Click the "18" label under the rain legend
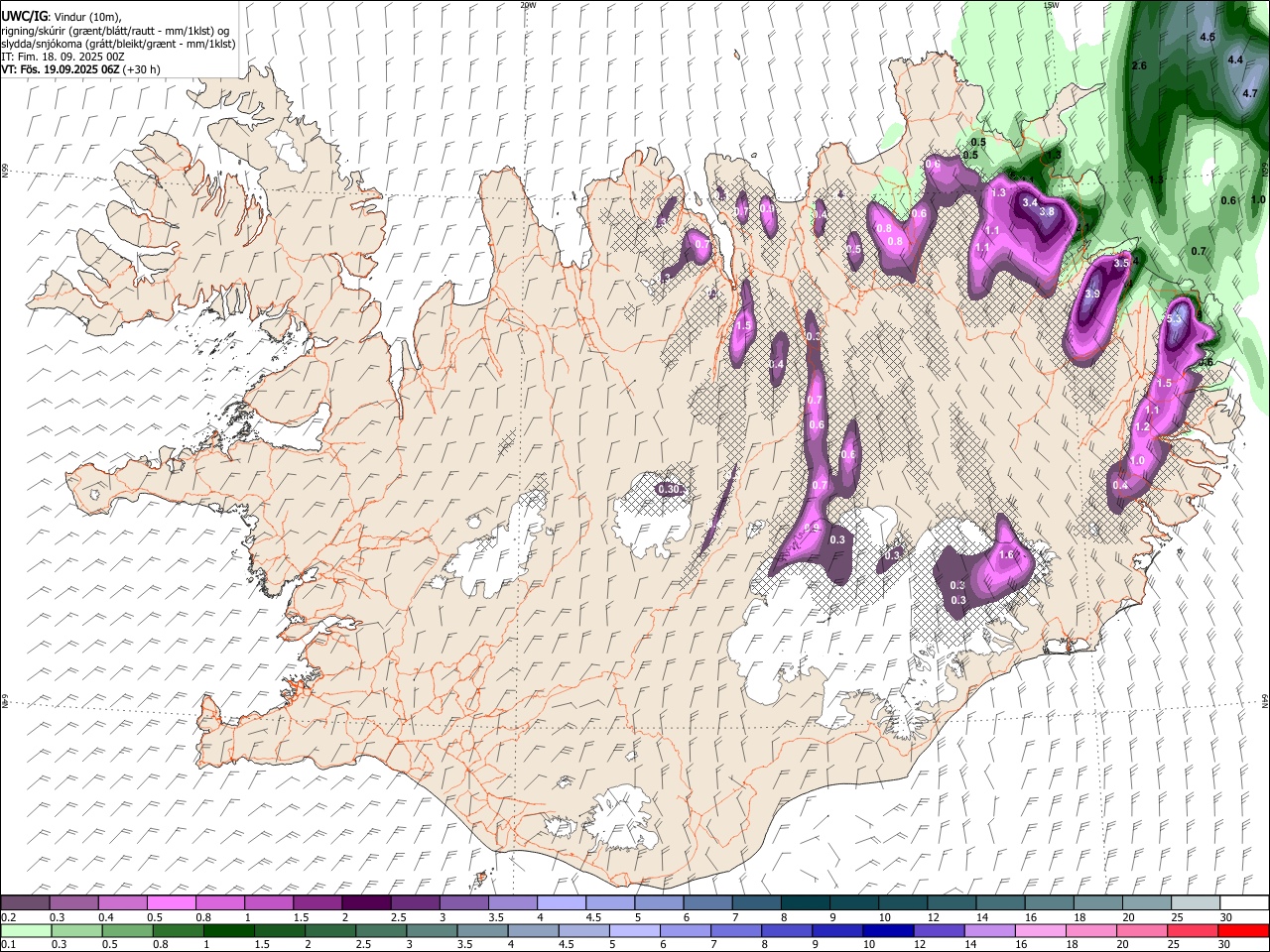 pos(1072,945)
